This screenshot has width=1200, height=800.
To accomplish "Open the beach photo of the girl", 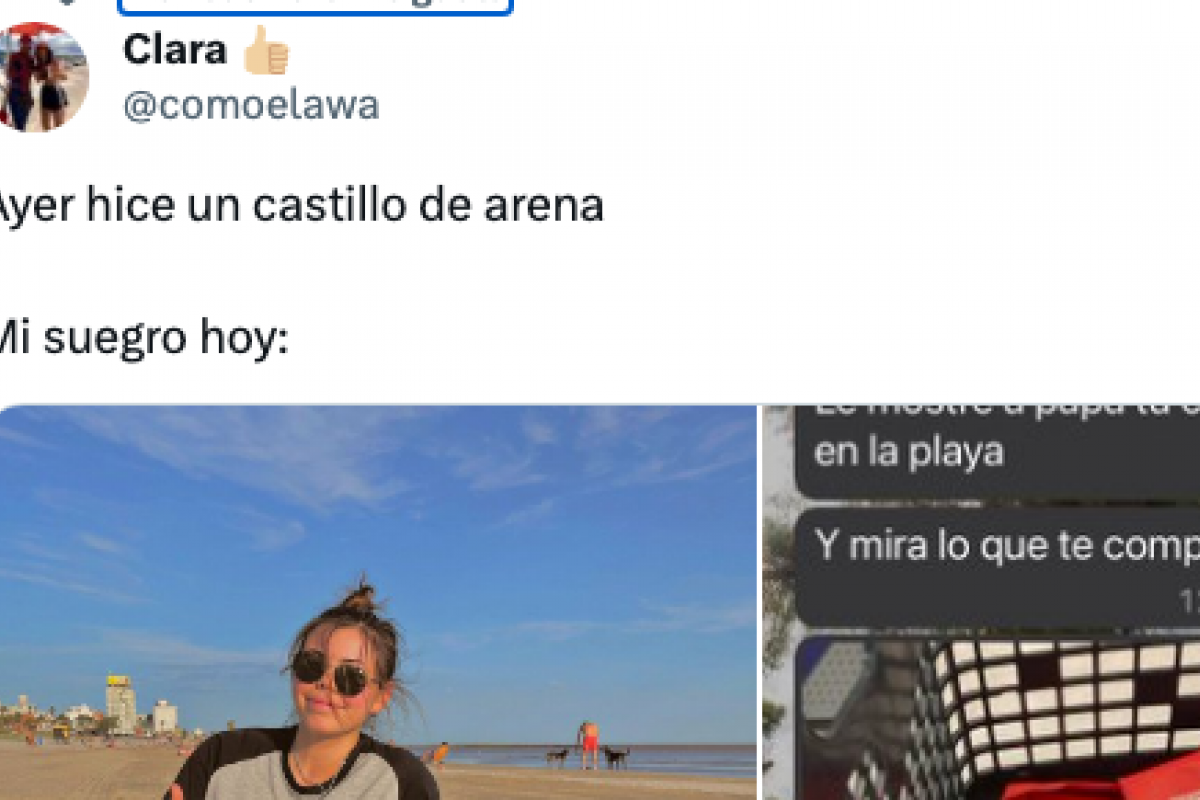I will 378,603.
